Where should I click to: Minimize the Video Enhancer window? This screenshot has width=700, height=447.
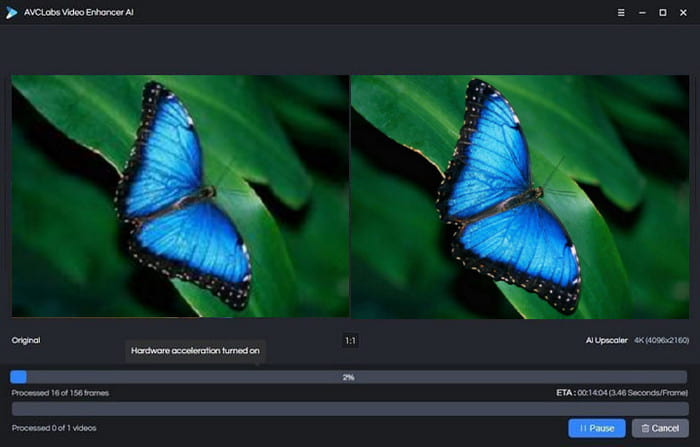[642, 13]
